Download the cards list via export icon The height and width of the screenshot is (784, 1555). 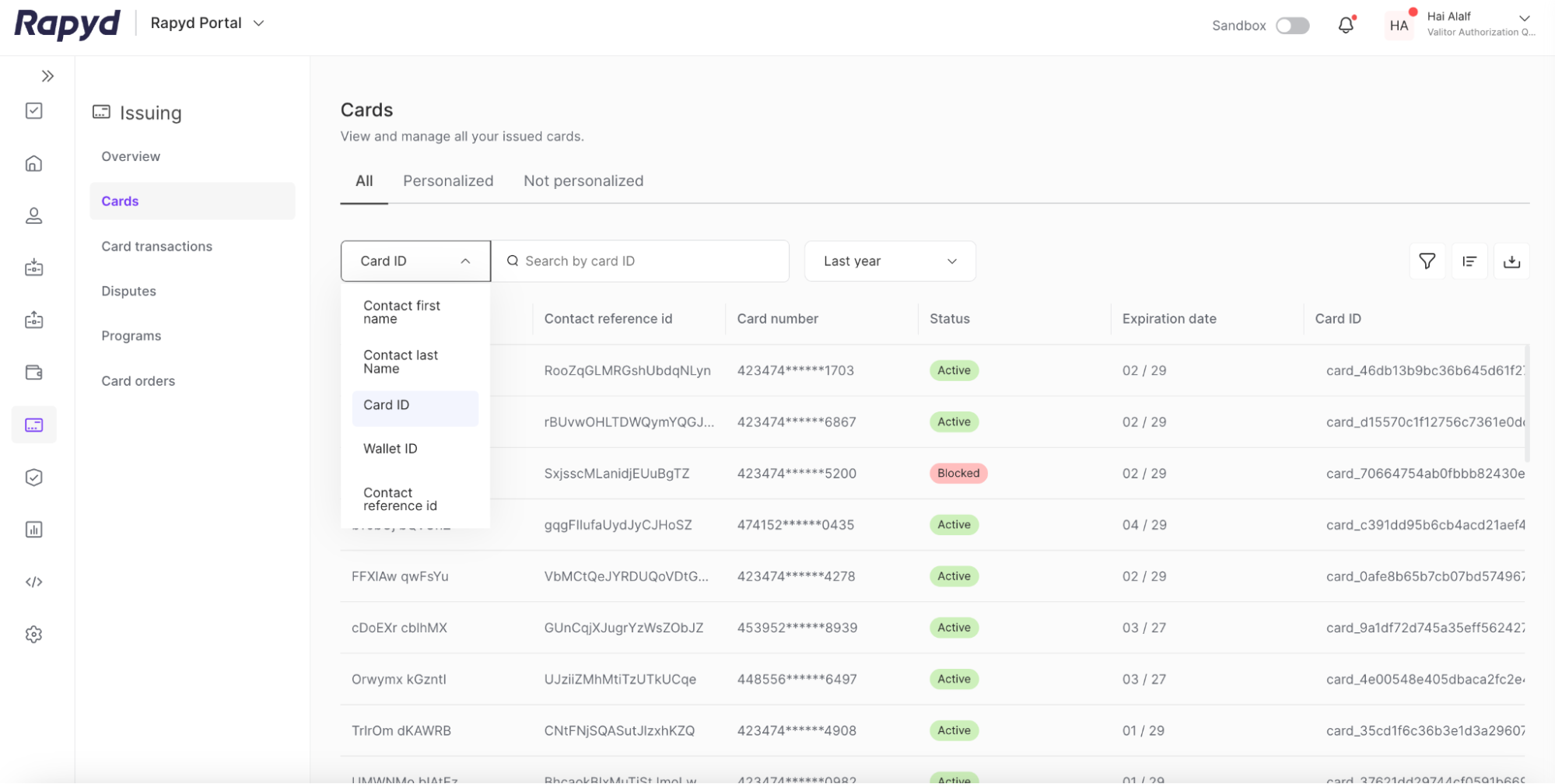[1511, 261]
